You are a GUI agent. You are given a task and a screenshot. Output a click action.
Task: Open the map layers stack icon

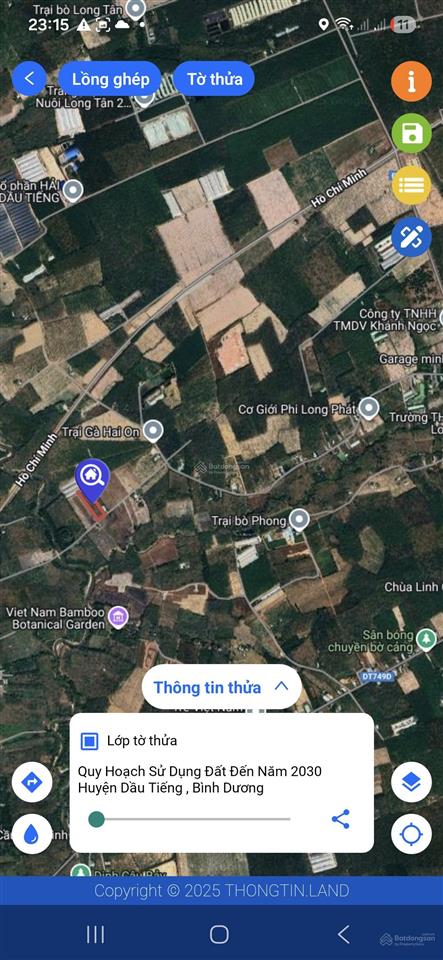[411, 782]
